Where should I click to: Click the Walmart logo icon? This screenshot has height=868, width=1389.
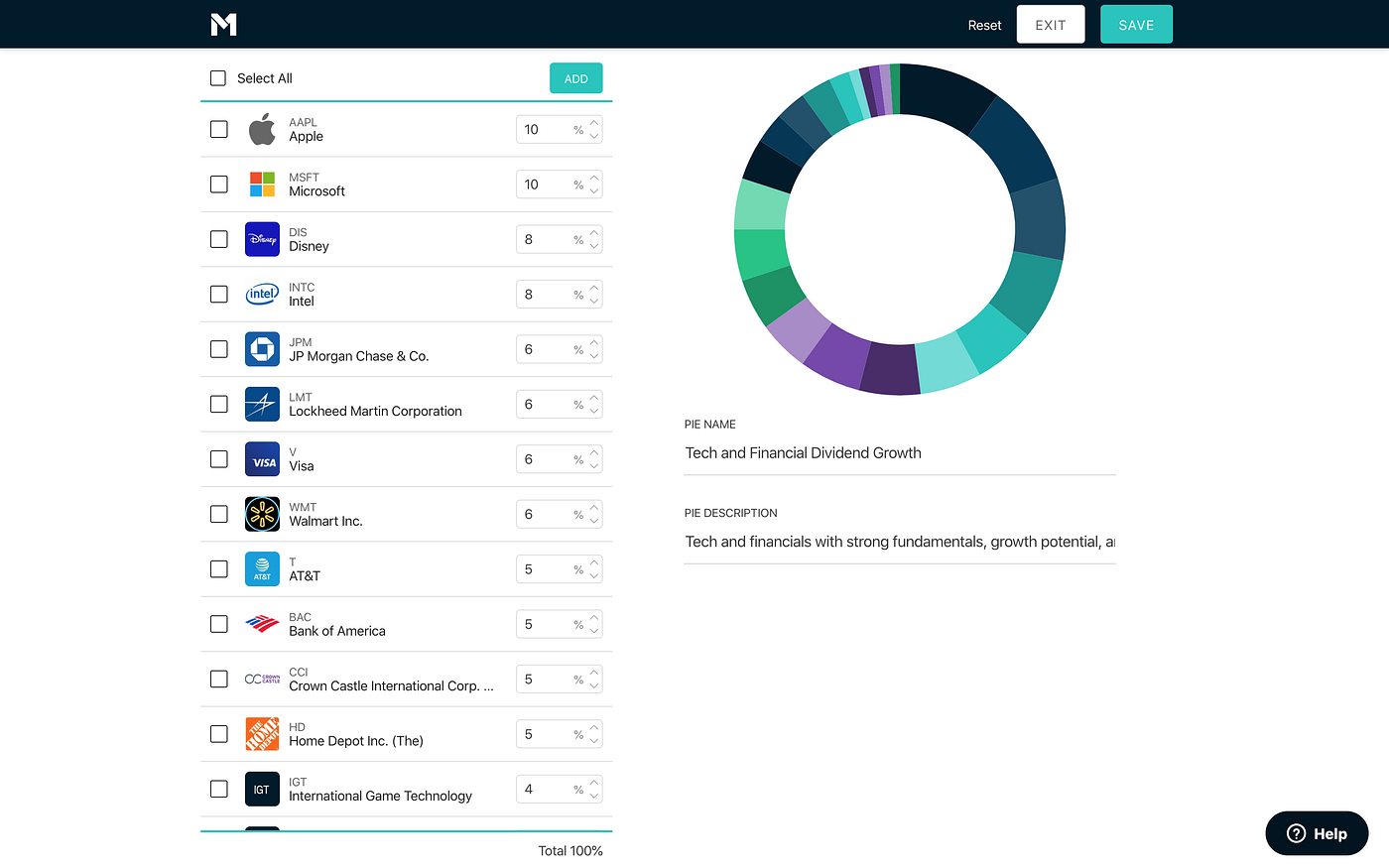(262, 514)
